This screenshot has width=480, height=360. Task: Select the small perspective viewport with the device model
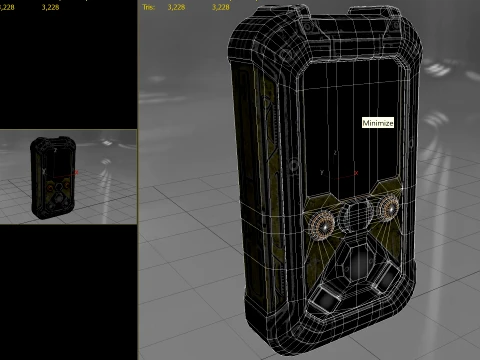pos(68,177)
